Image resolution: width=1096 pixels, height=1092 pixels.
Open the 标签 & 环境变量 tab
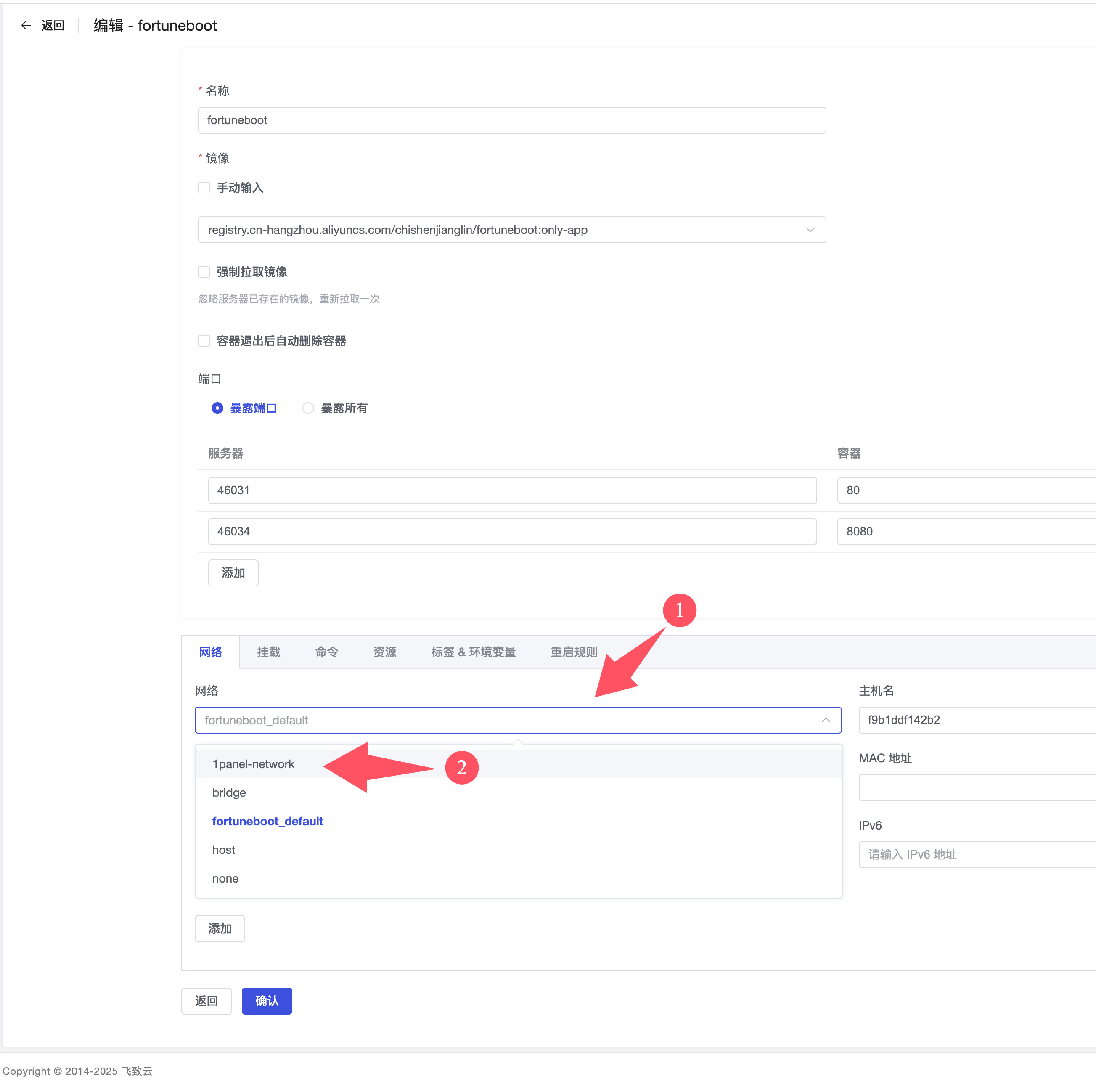(x=473, y=652)
